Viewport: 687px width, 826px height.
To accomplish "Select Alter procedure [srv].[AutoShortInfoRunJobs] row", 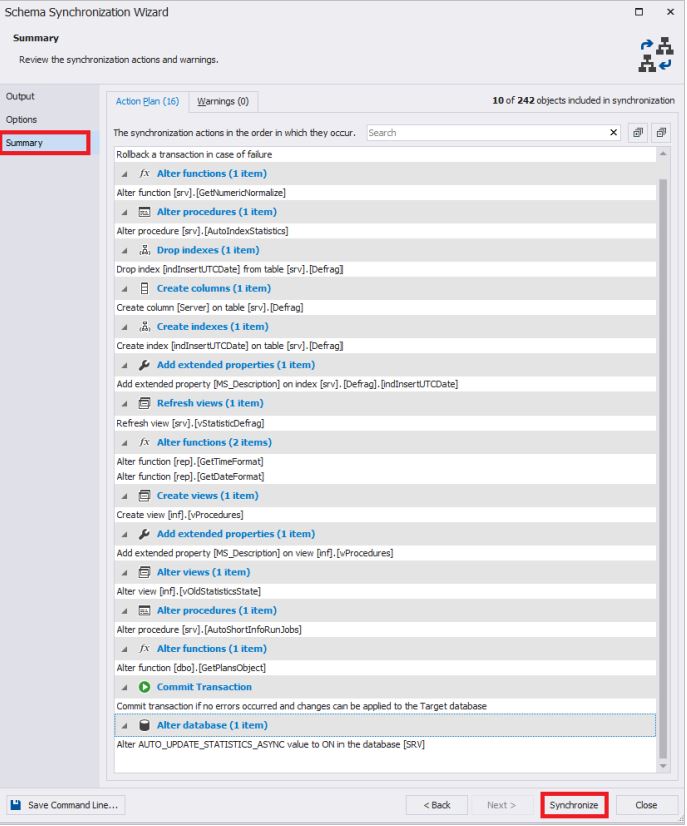I will coord(385,630).
